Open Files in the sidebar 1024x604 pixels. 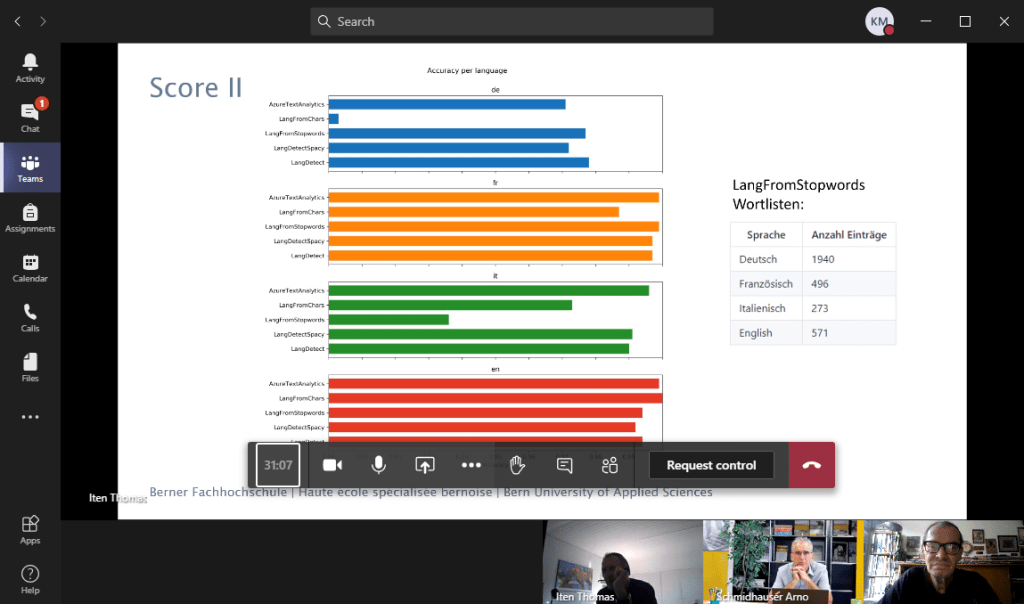click(30, 367)
